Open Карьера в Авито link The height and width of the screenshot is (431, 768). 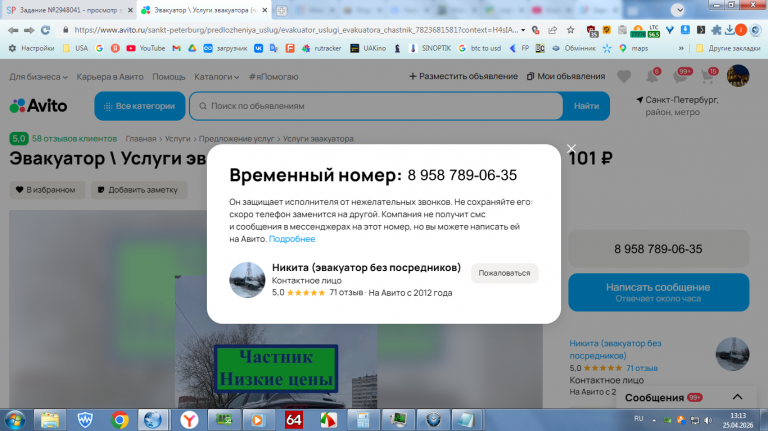[x=110, y=77]
